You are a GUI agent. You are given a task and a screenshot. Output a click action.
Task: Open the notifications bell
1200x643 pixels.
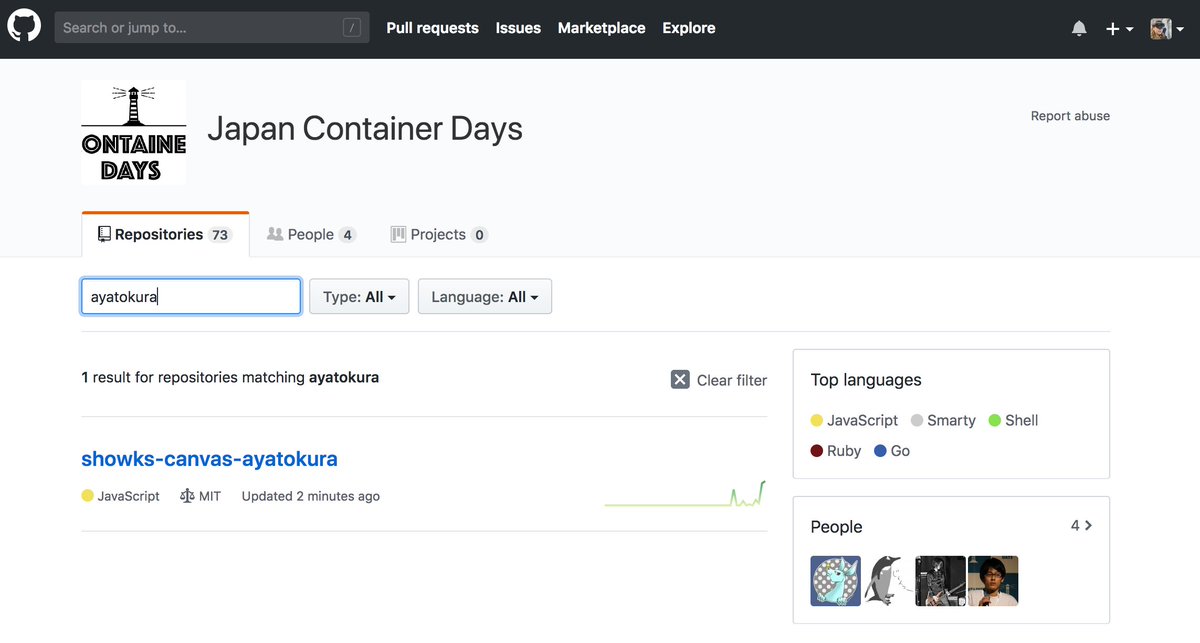pyautogui.click(x=1079, y=29)
